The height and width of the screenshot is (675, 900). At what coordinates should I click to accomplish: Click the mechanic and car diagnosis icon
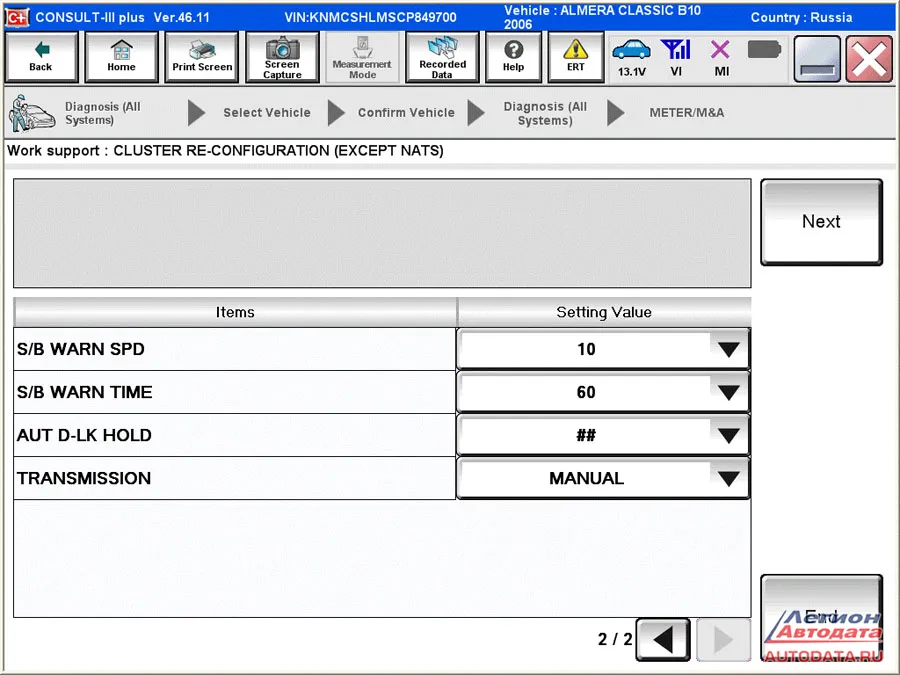click(32, 113)
